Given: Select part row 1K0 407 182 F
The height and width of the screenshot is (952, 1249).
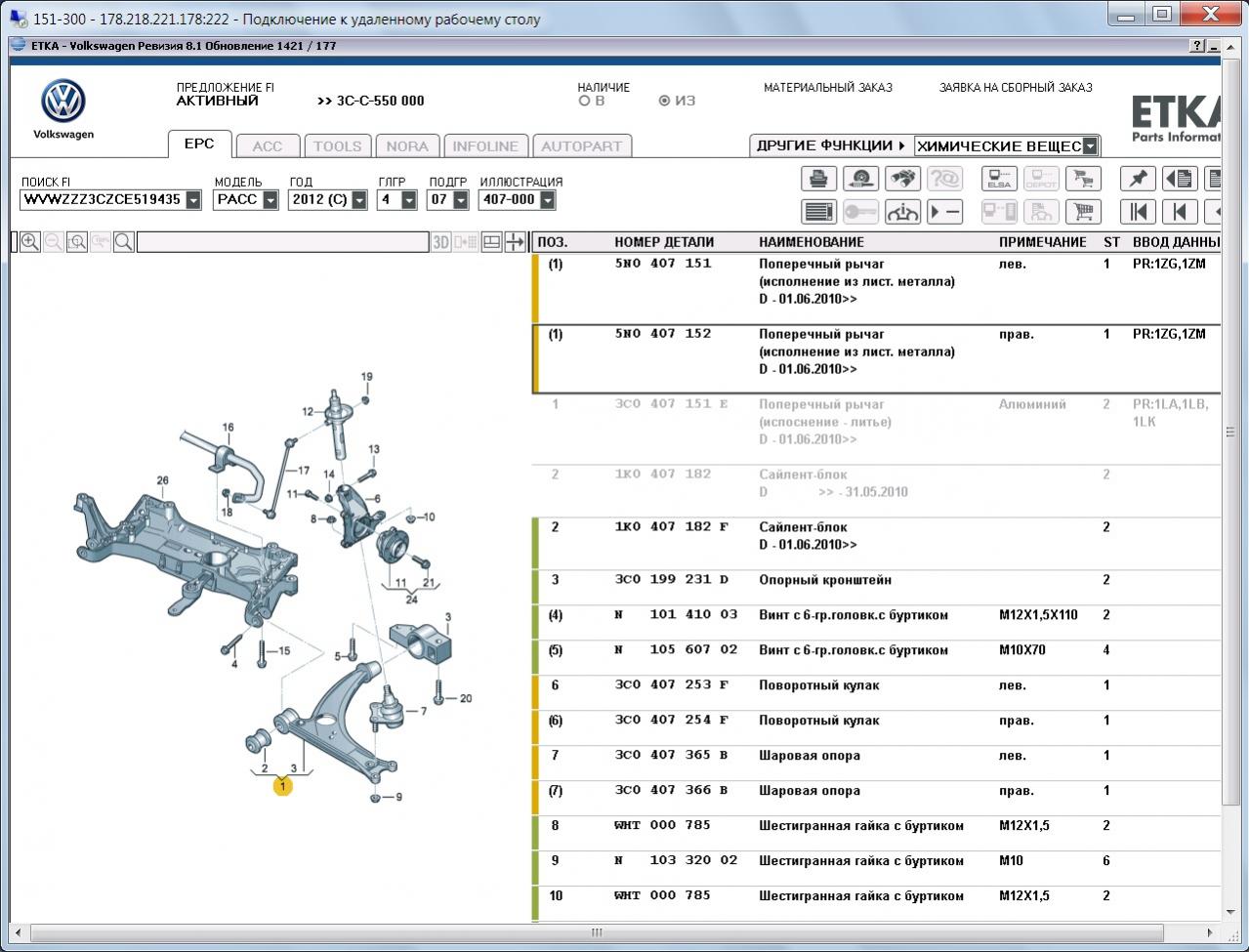Looking at the screenshot, I should pos(876,544).
